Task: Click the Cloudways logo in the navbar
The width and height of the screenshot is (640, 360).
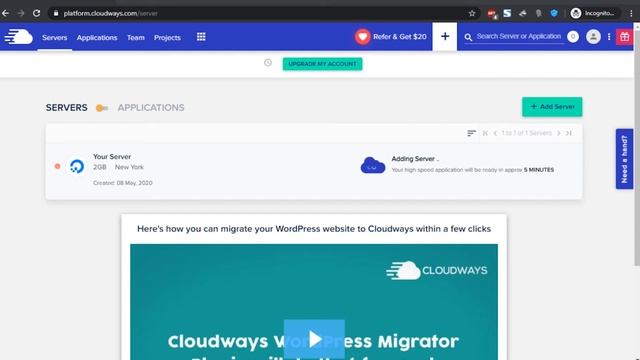Action: [18, 37]
